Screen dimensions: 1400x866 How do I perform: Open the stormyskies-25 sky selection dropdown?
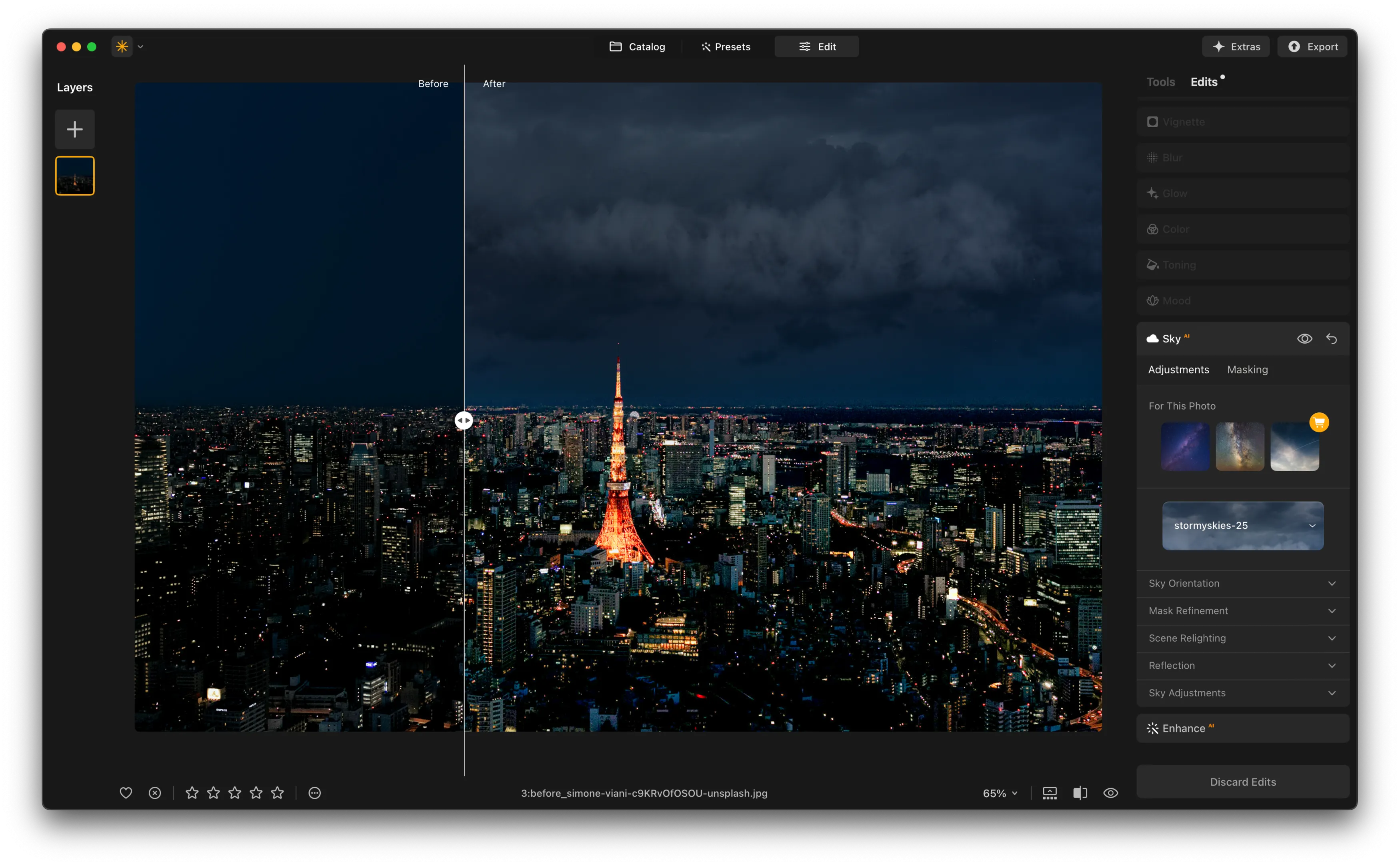[1242, 526]
